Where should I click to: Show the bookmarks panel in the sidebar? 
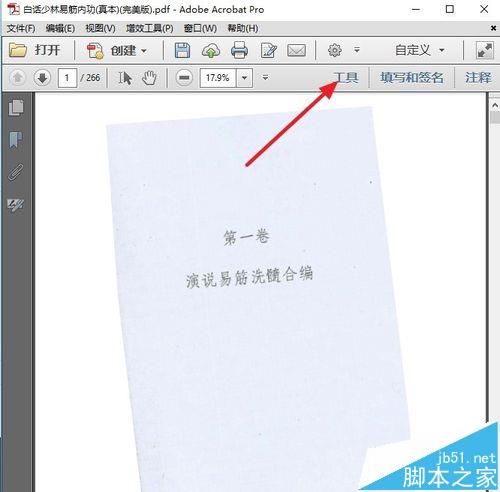(x=16, y=140)
